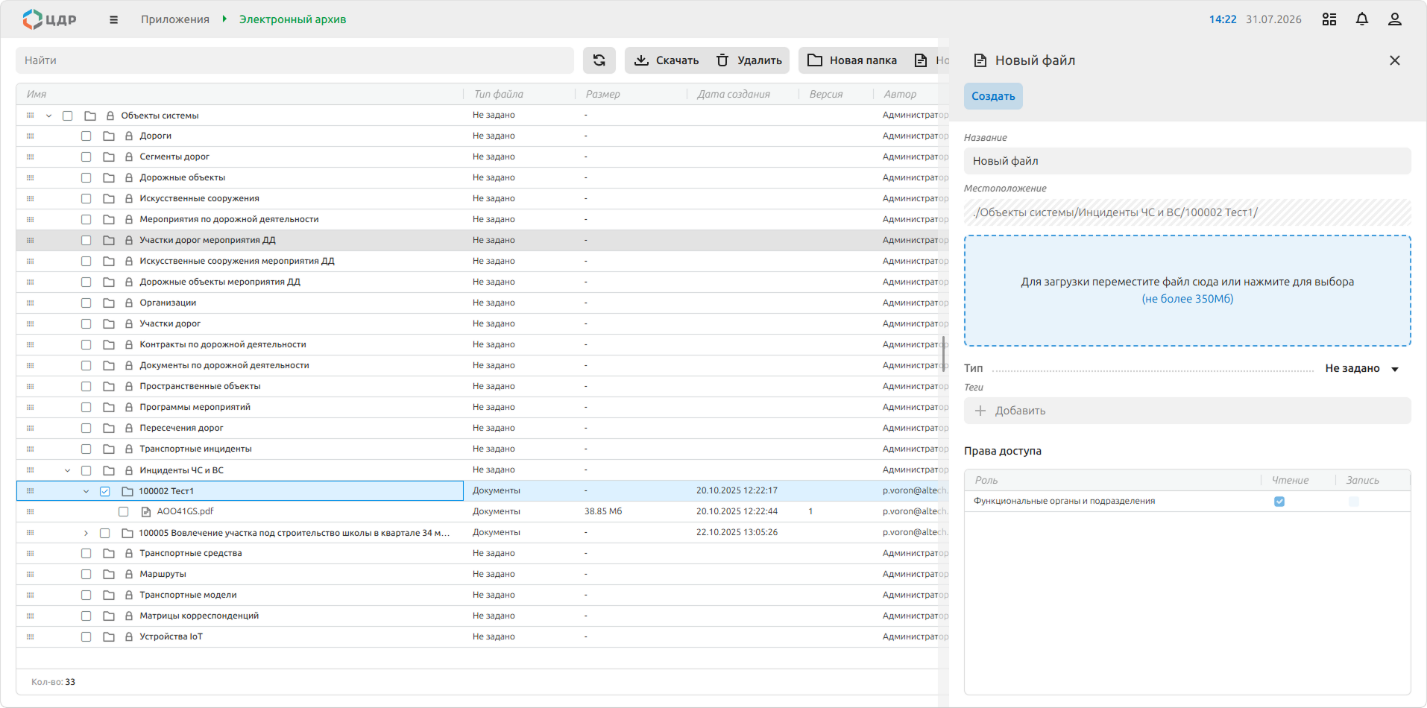Click Скачать button

(x=666, y=60)
